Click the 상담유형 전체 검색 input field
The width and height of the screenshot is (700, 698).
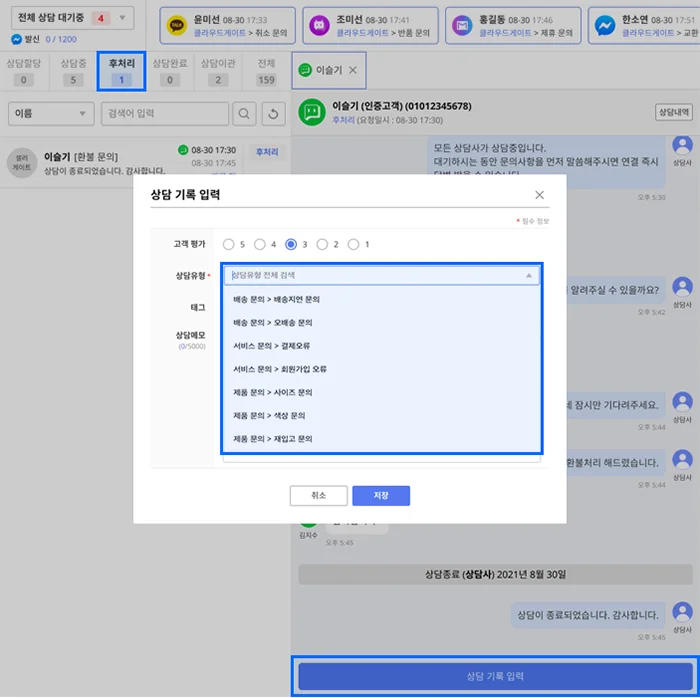pos(381,275)
